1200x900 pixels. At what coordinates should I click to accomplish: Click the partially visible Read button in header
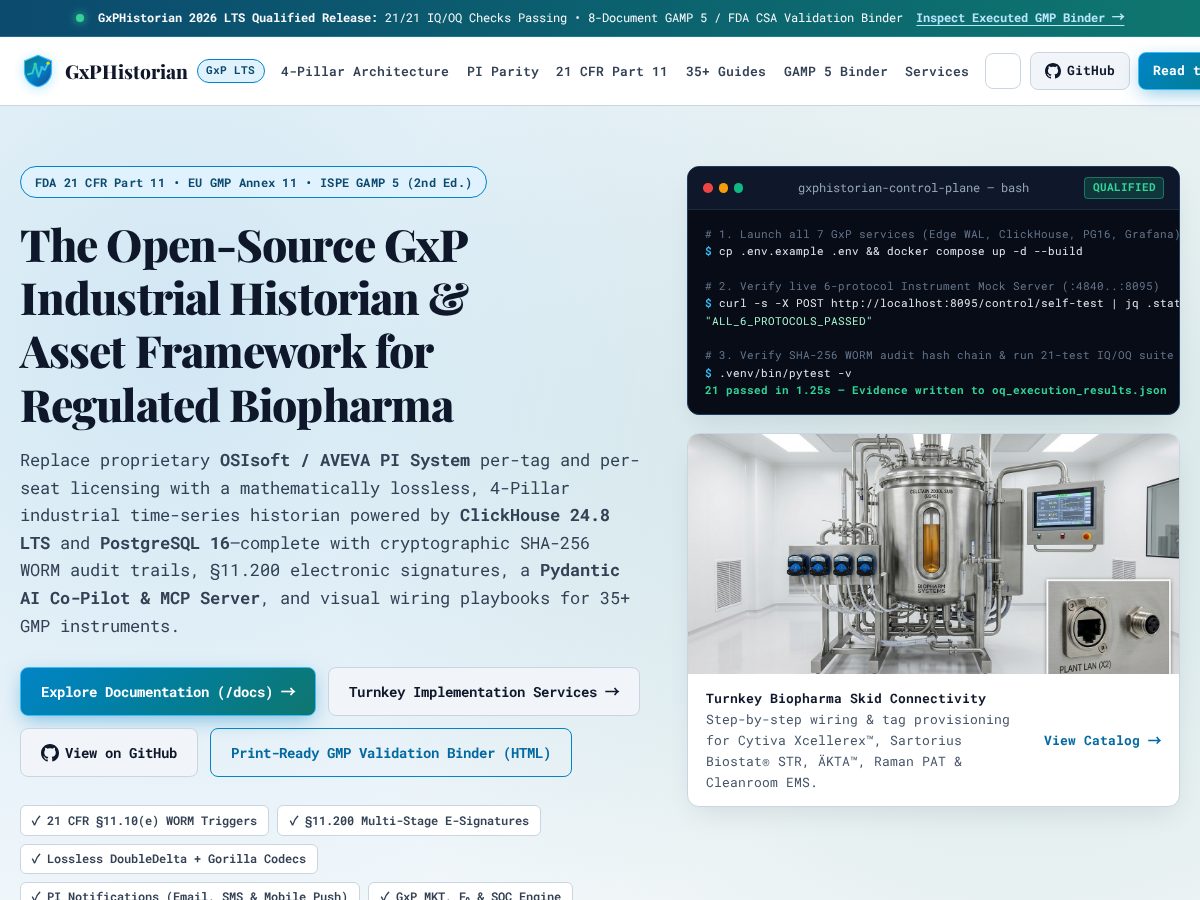click(x=1169, y=71)
